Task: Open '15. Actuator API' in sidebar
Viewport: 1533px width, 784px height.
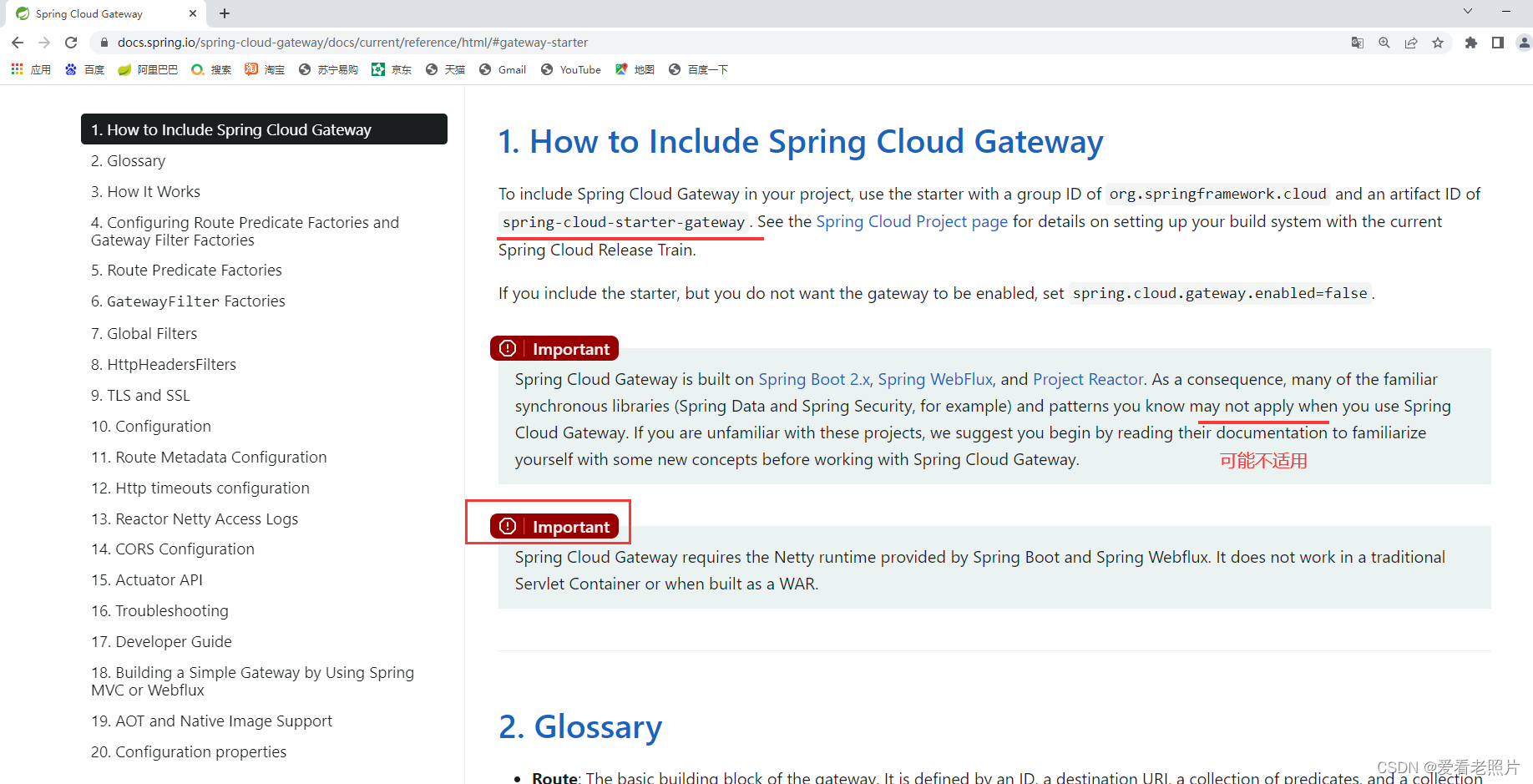Action: [x=147, y=579]
